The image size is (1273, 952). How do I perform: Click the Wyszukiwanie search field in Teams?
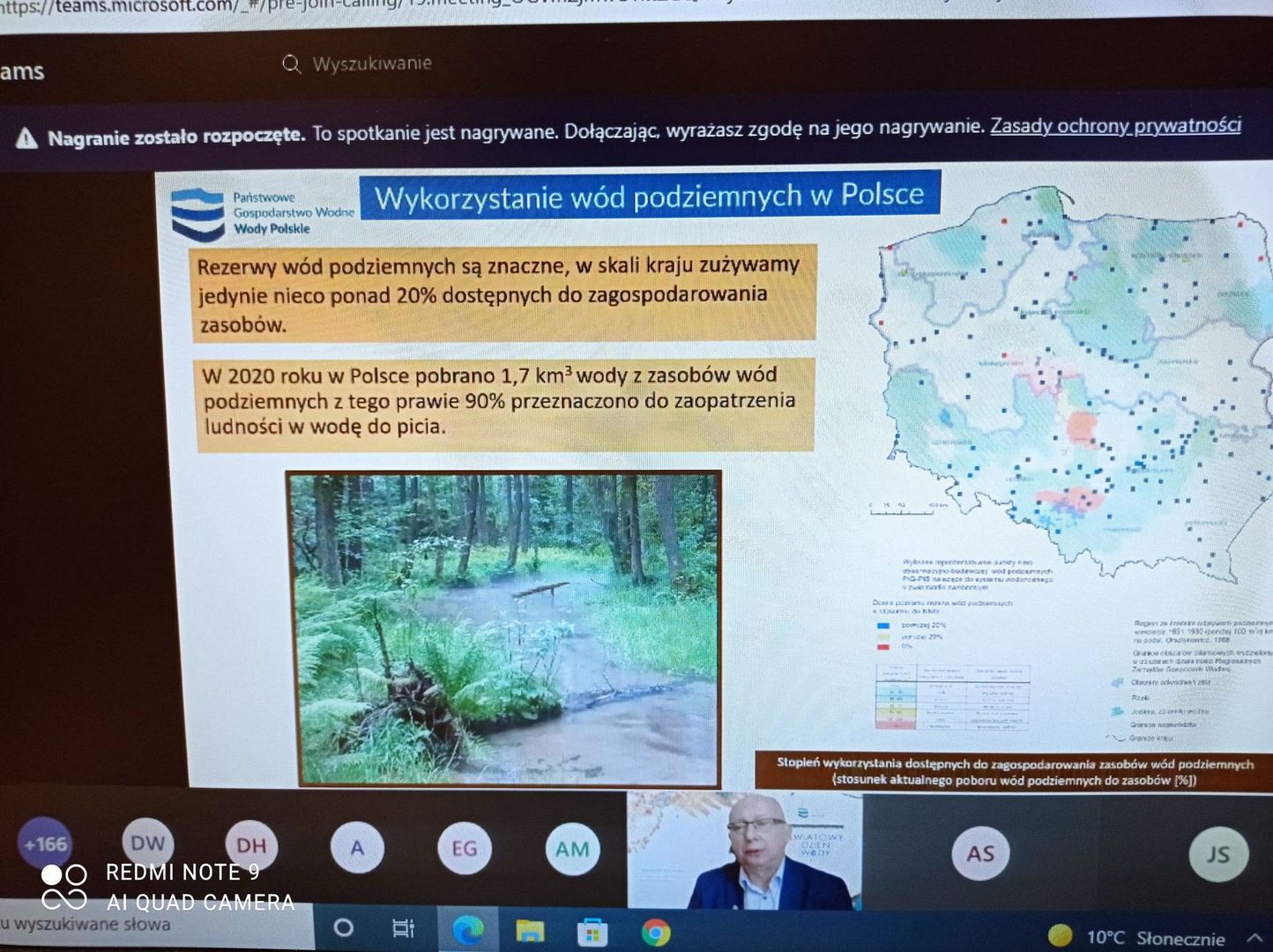tap(372, 63)
